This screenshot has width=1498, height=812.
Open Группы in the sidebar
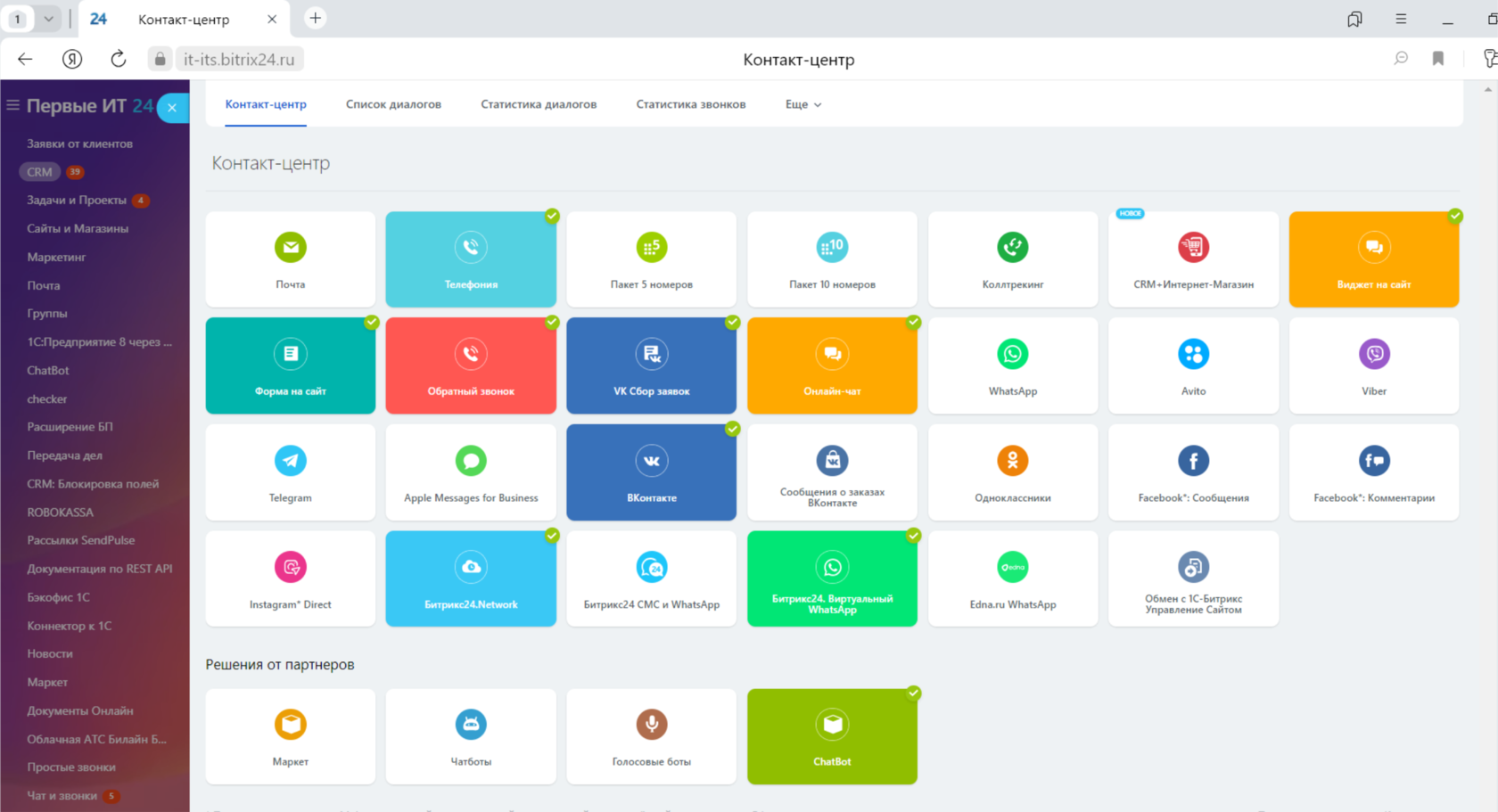pos(47,314)
